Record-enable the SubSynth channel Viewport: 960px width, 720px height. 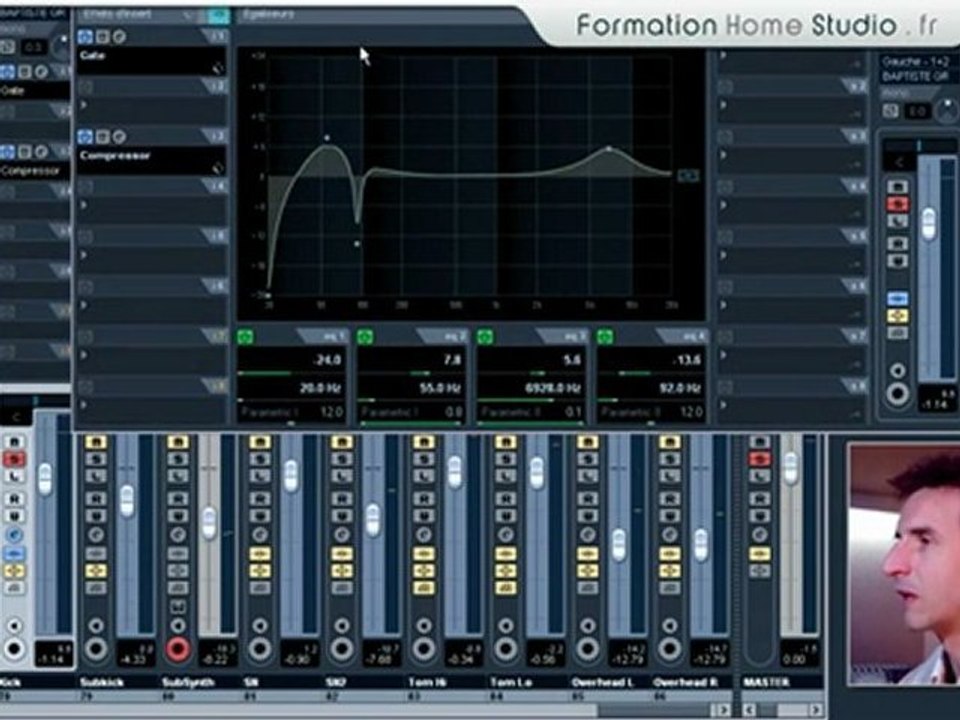tap(178, 648)
